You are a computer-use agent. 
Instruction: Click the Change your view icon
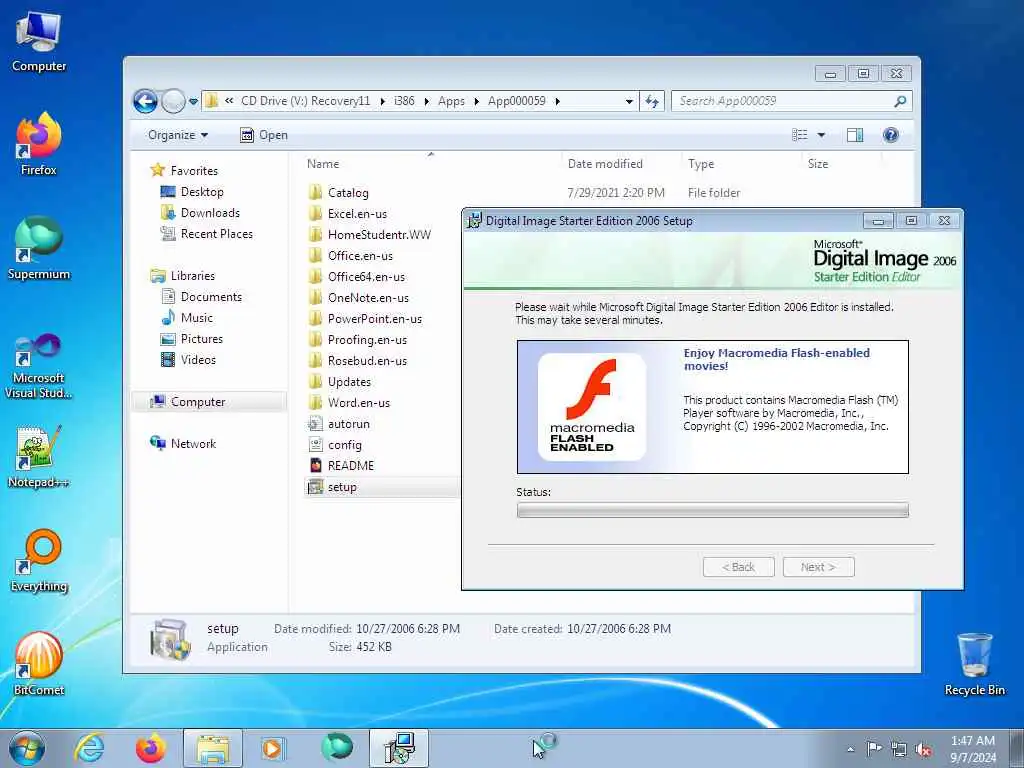point(800,135)
